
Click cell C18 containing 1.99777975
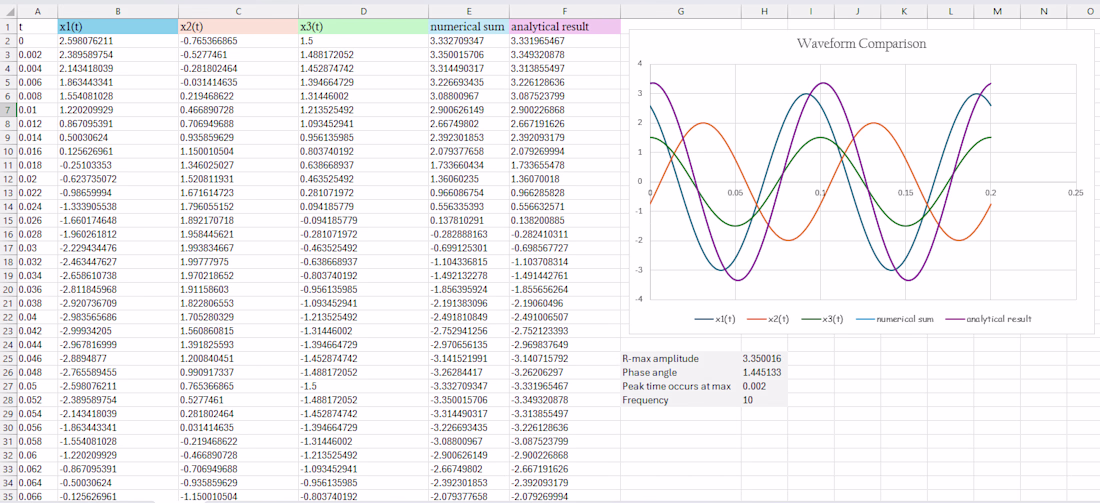click(238, 262)
